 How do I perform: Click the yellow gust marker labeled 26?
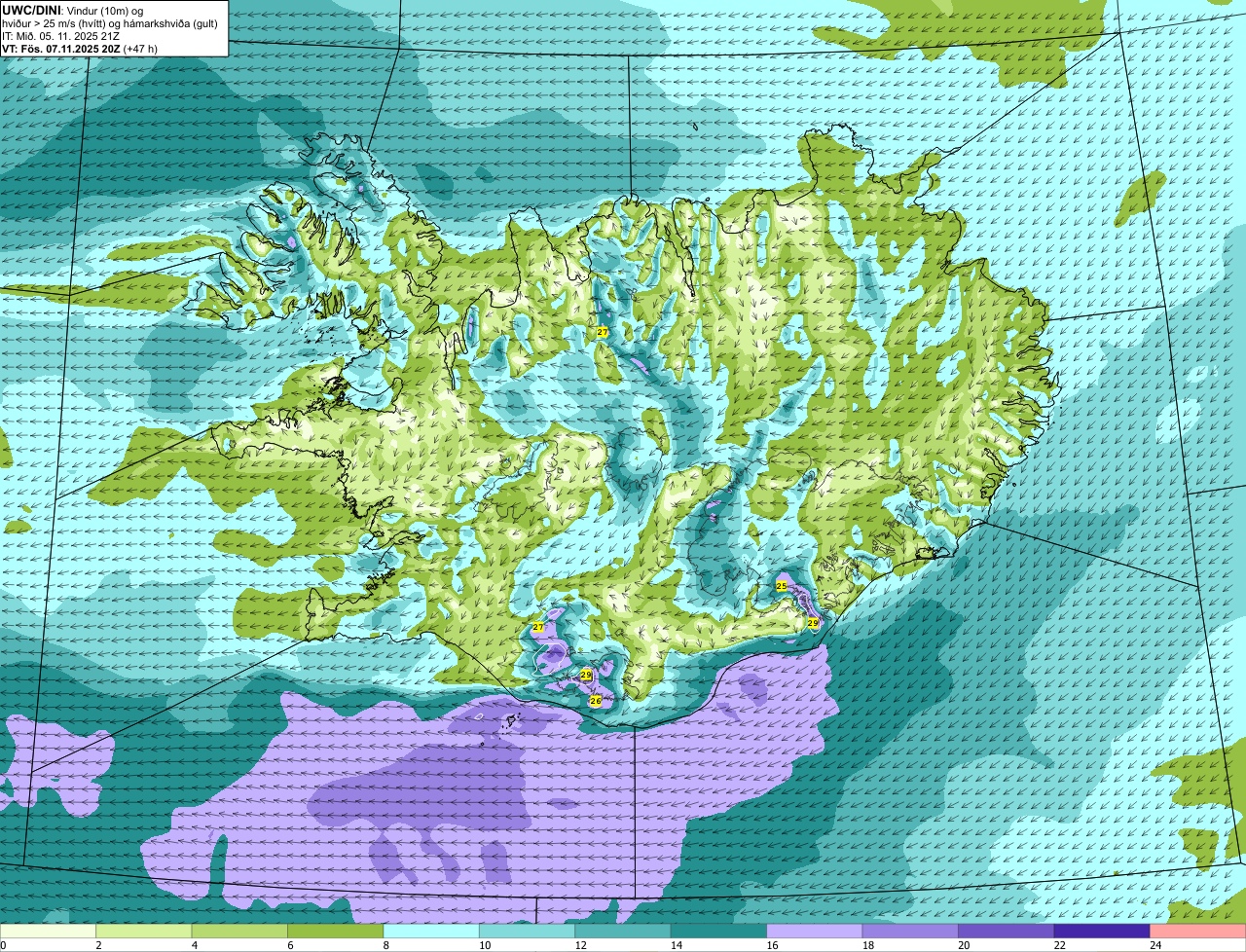[595, 700]
